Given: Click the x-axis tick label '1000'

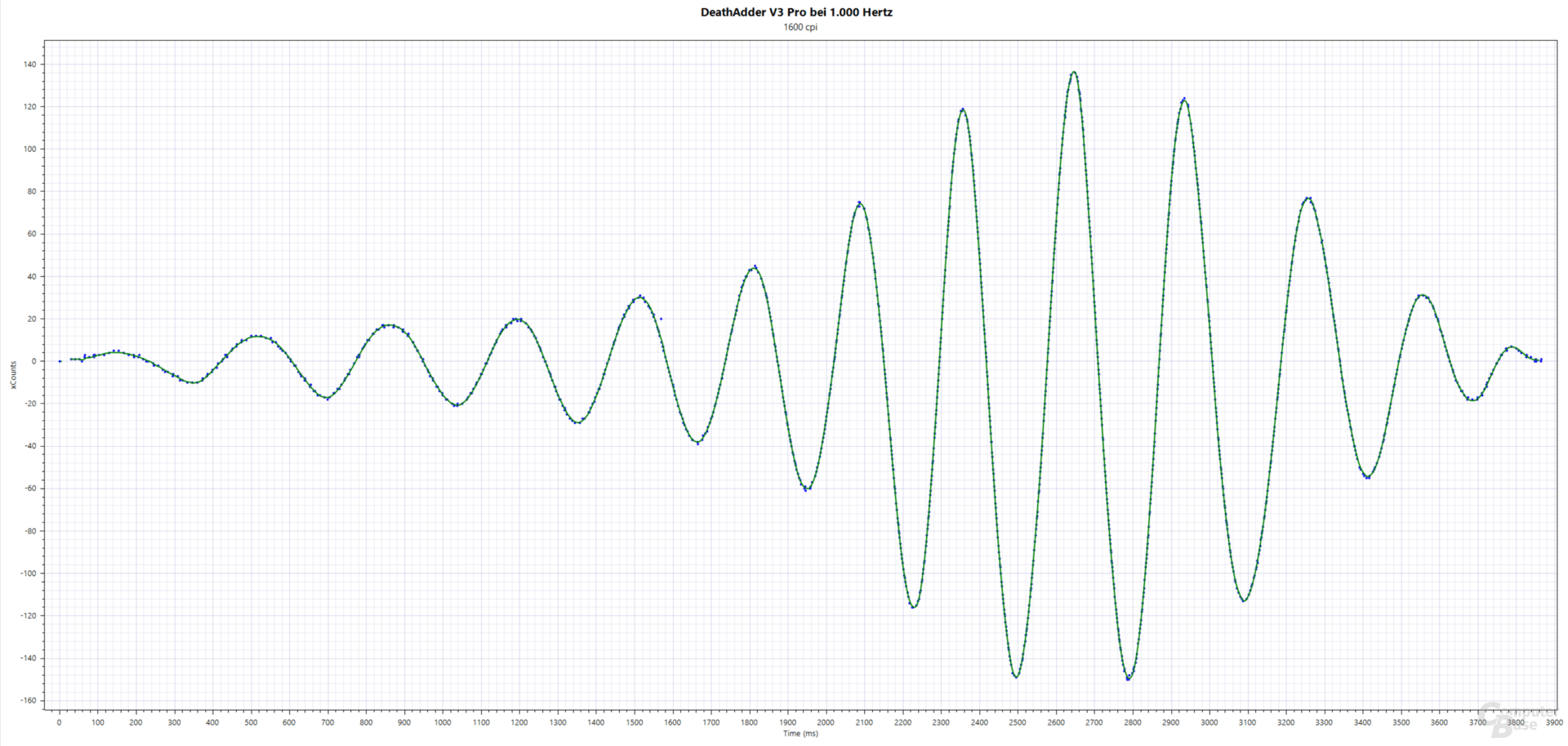Looking at the screenshot, I should pyautogui.click(x=443, y=722).
